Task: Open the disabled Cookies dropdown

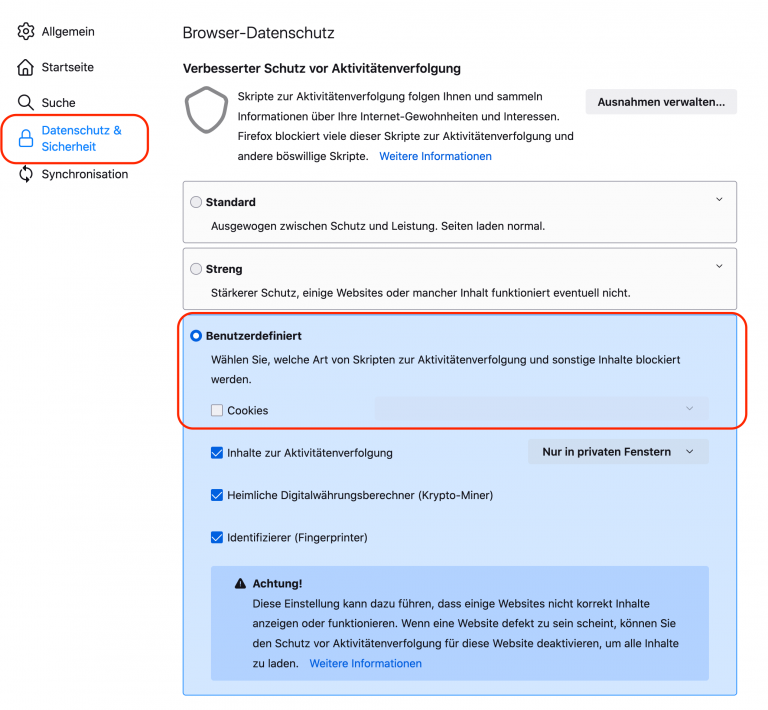Action: click(541, 409)
